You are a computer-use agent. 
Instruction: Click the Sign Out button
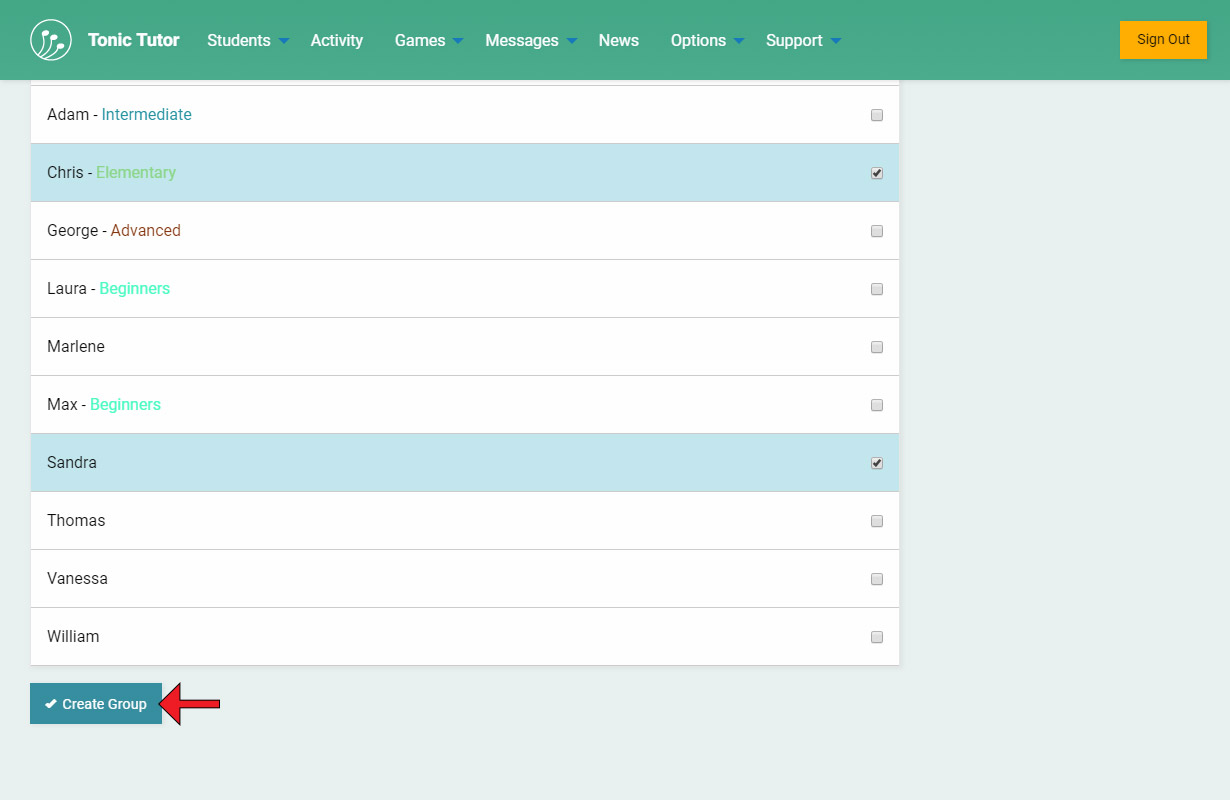(1163, 40)
